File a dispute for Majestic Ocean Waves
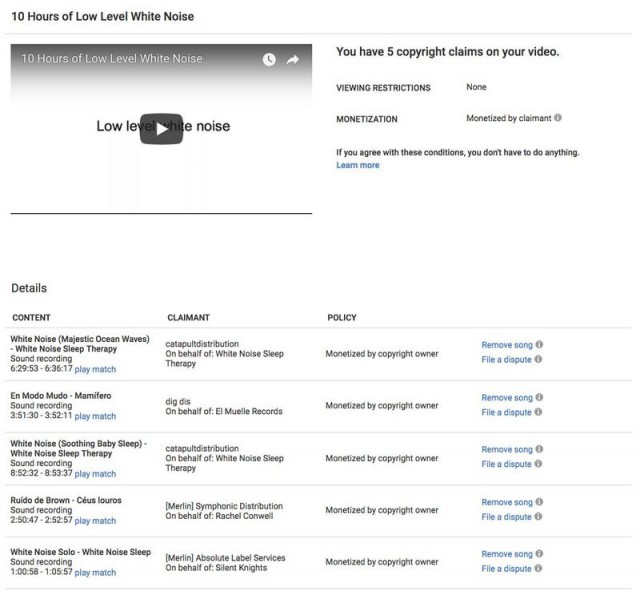Screen dimensions: 640x599 [506, 359]
